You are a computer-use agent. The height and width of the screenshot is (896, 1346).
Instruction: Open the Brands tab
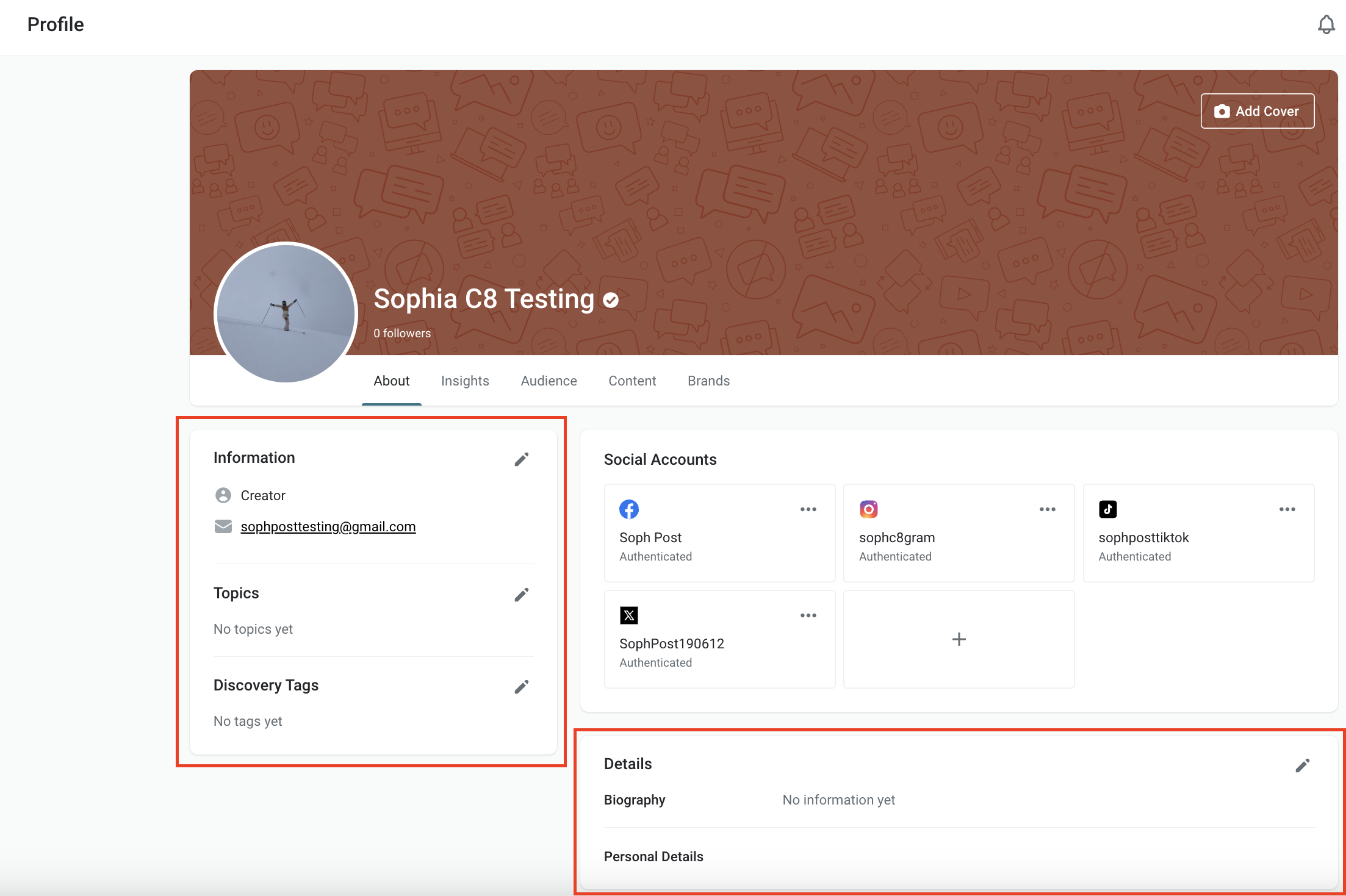click(708, 381)
